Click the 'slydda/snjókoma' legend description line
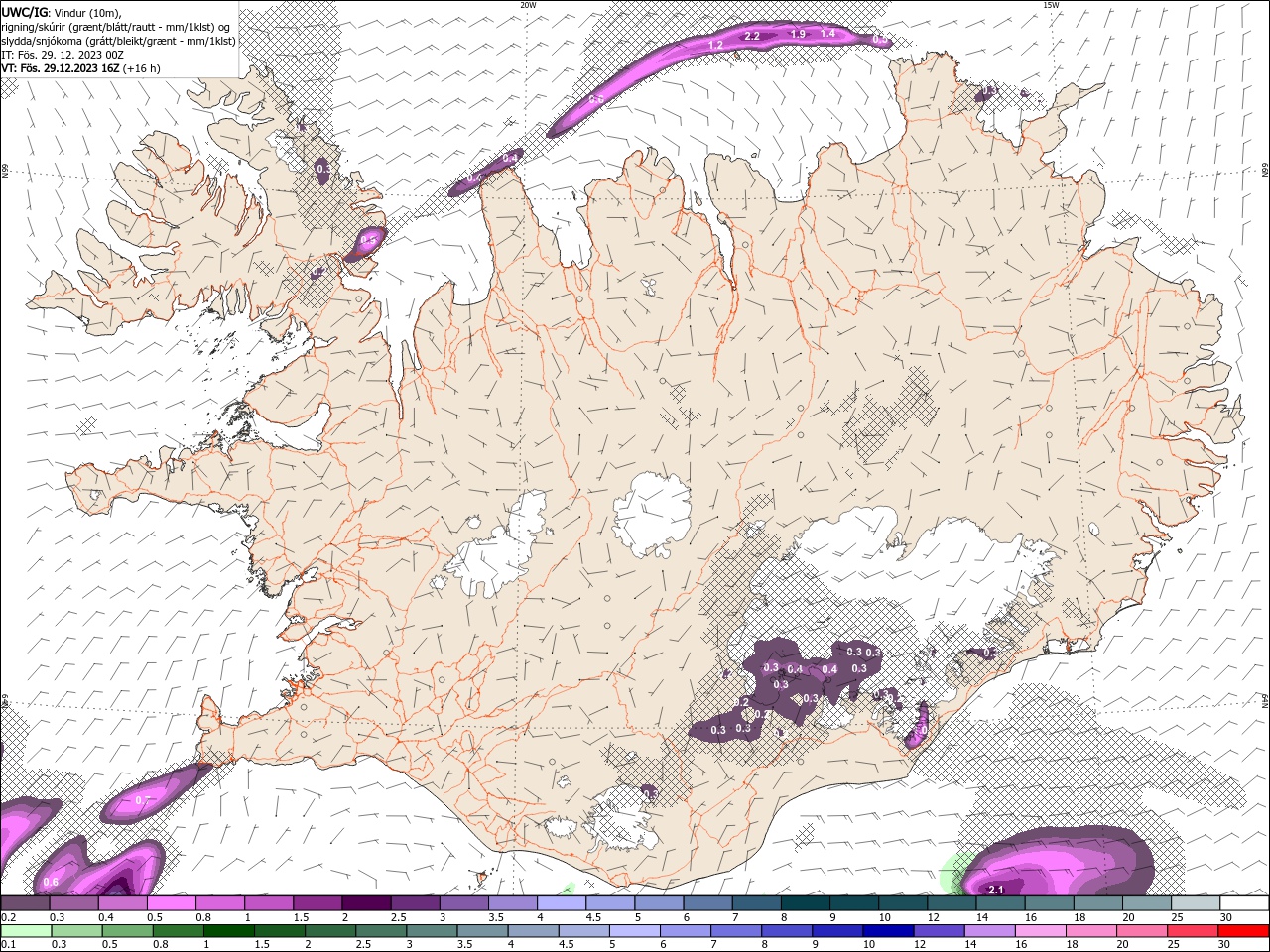 [x=118, y=41]
